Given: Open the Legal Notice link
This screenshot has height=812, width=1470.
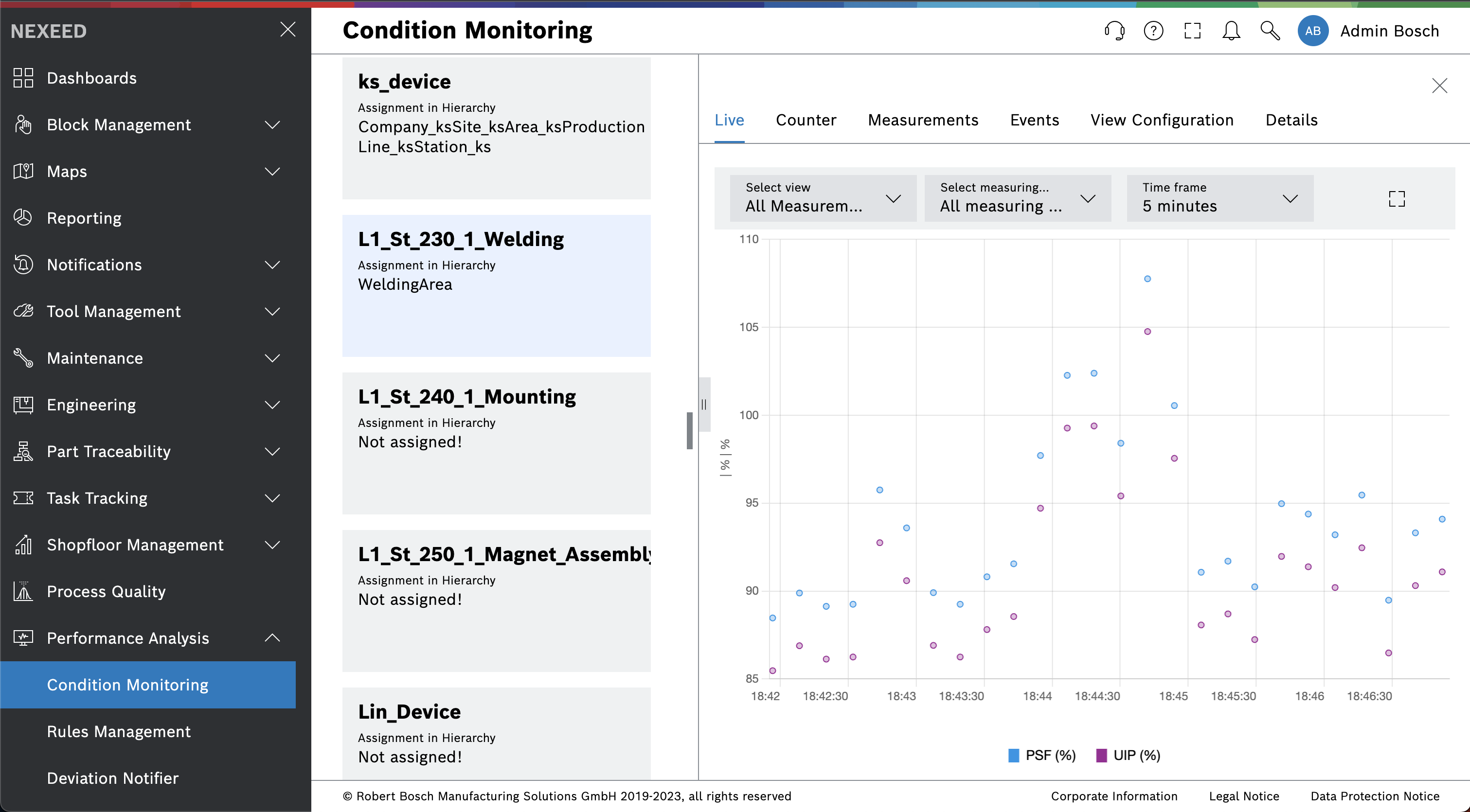Looking at the screenshot, I should click(1243, 796).
